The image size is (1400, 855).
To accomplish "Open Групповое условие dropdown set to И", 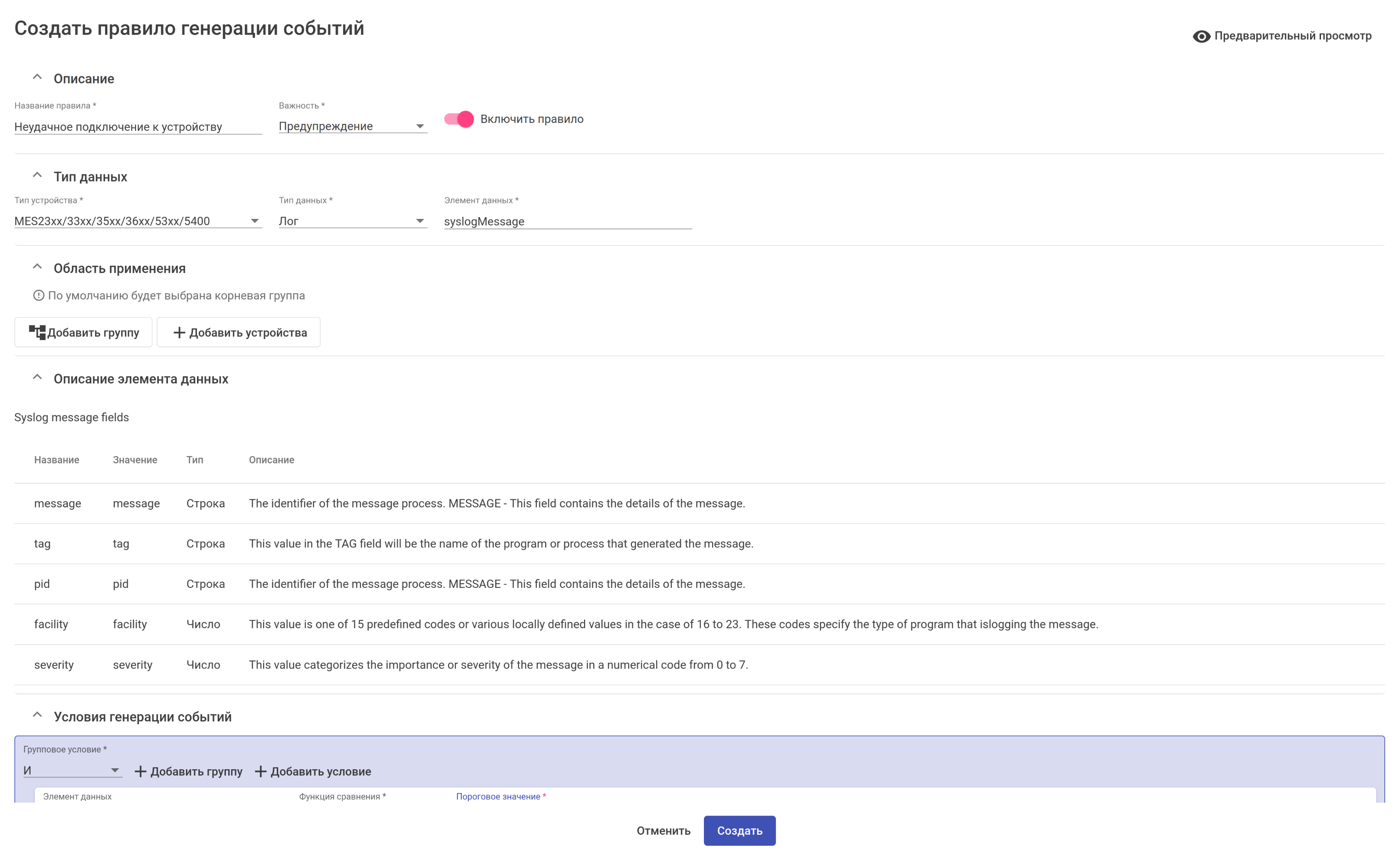I will tap(72, 771).
